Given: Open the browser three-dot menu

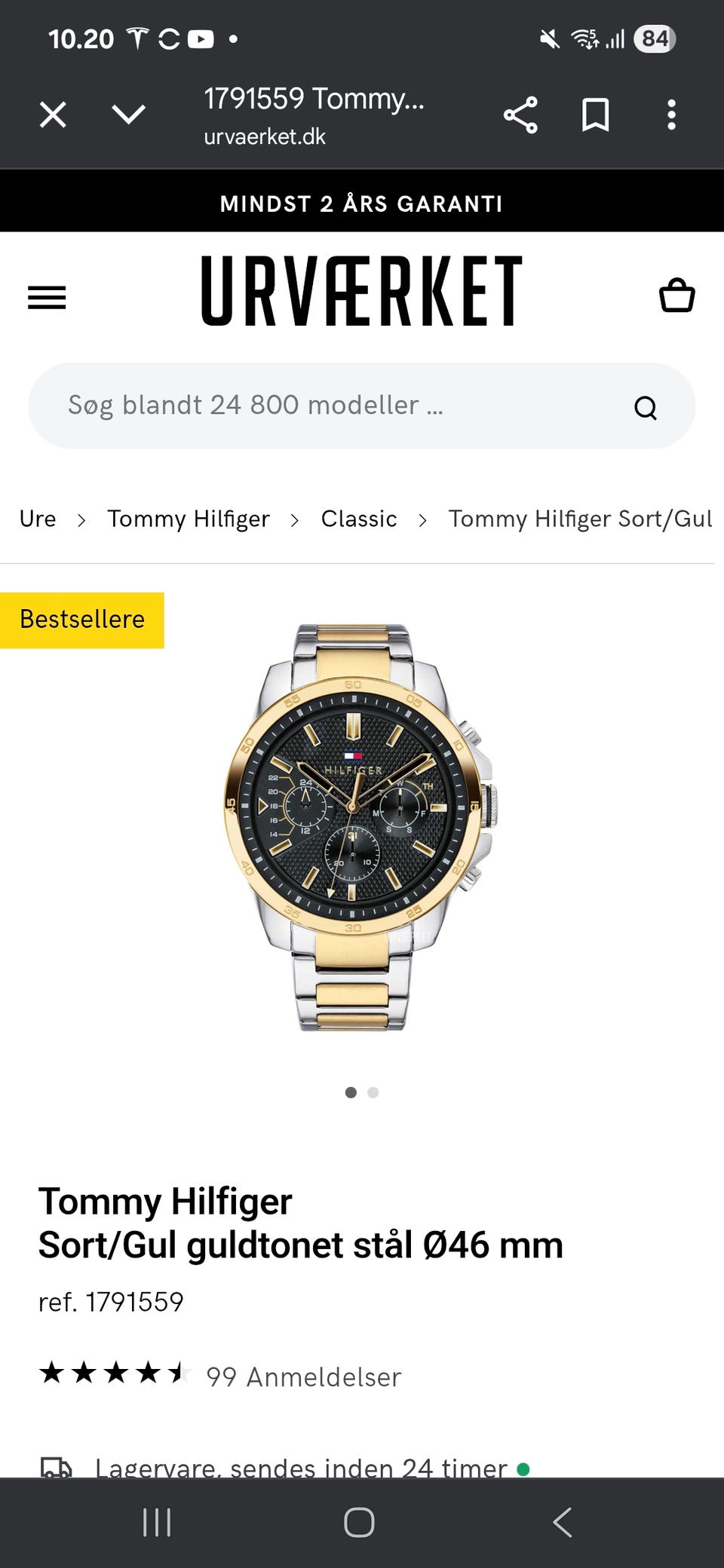Looking at the screenshot, I should (x=671, y=115).
